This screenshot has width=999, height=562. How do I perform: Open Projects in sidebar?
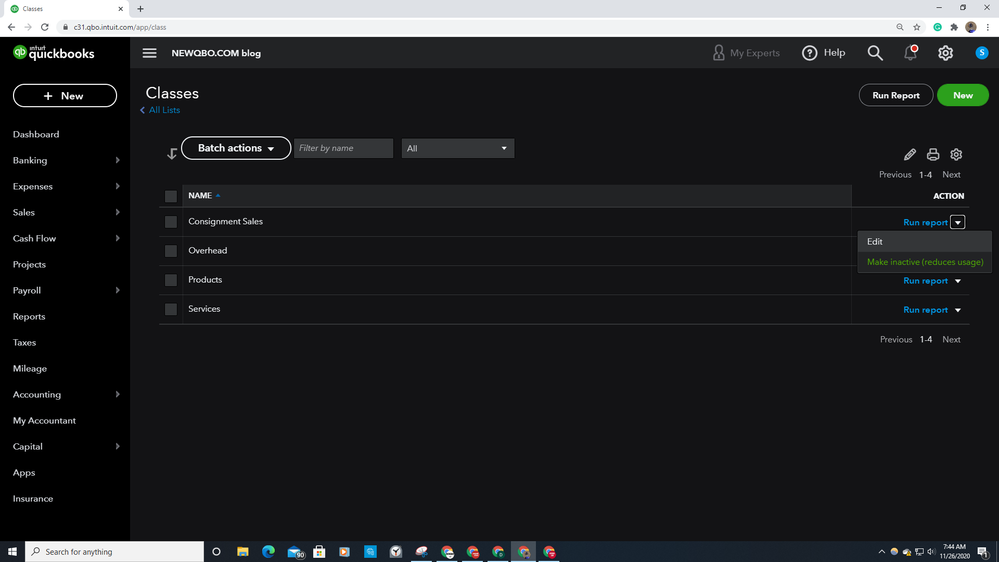tap(29, 264)
